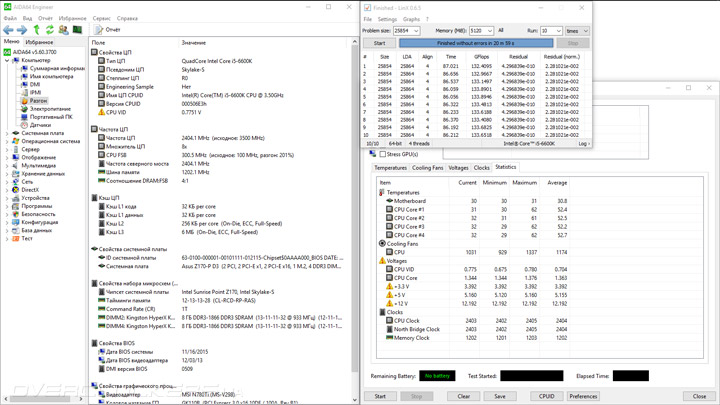The width and height of the screenshot is (720, 405).
Task: Expand the Системная плата tree node
Action: click(7, 133)
